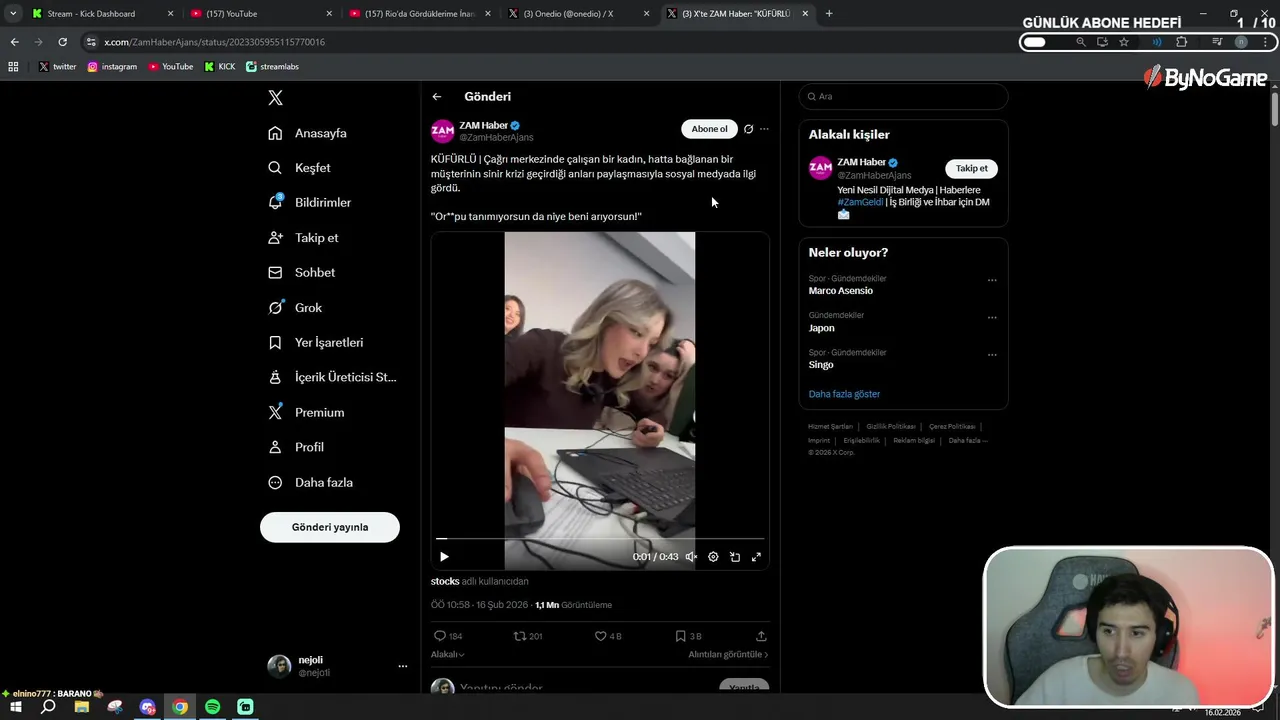Click the browser back arrow
Image resolution: width=1280 pixels, height=720 pixels.
[x=14, y=42]
